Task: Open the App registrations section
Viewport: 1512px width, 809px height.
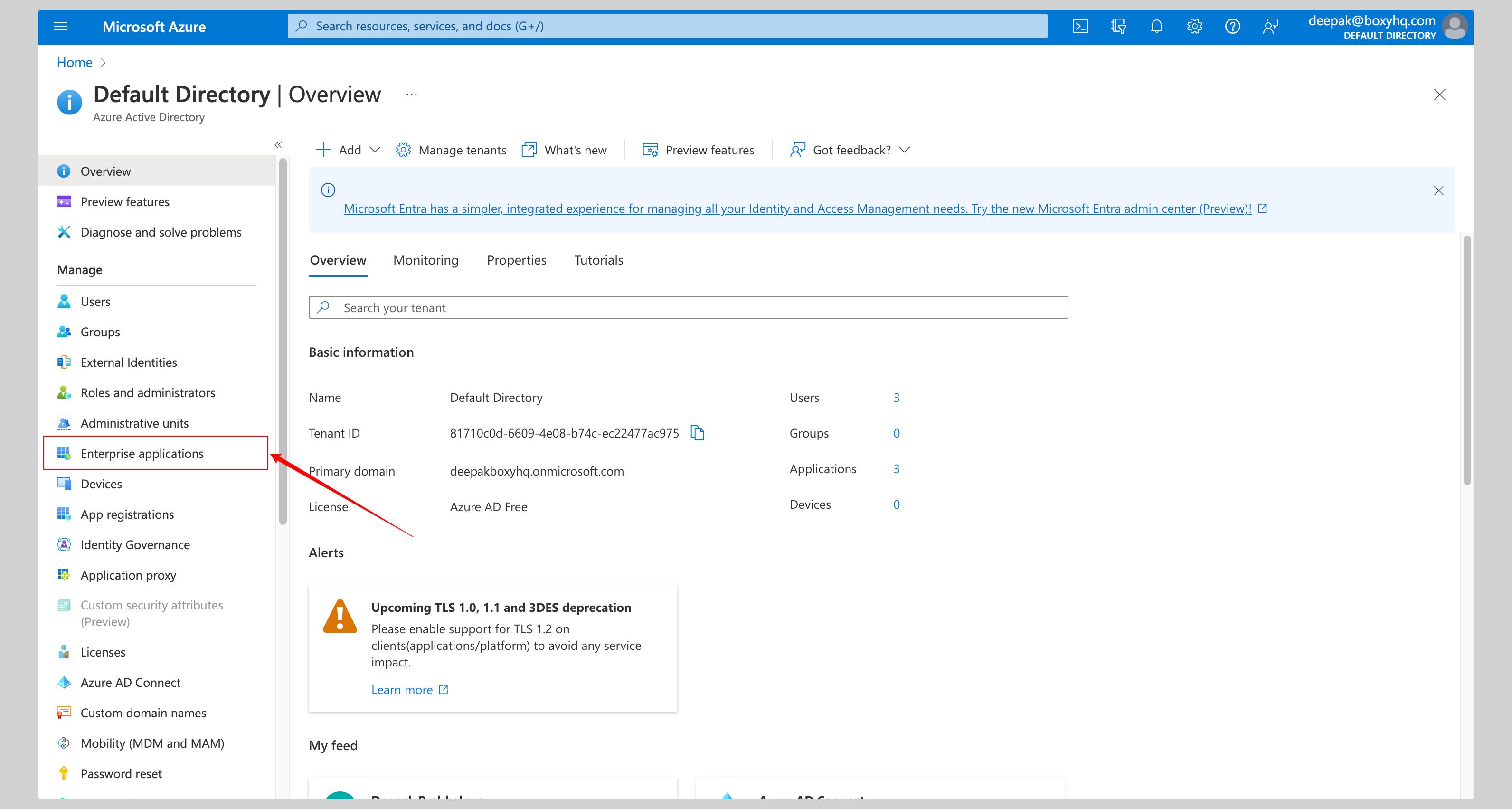Action: coord(127,513)
